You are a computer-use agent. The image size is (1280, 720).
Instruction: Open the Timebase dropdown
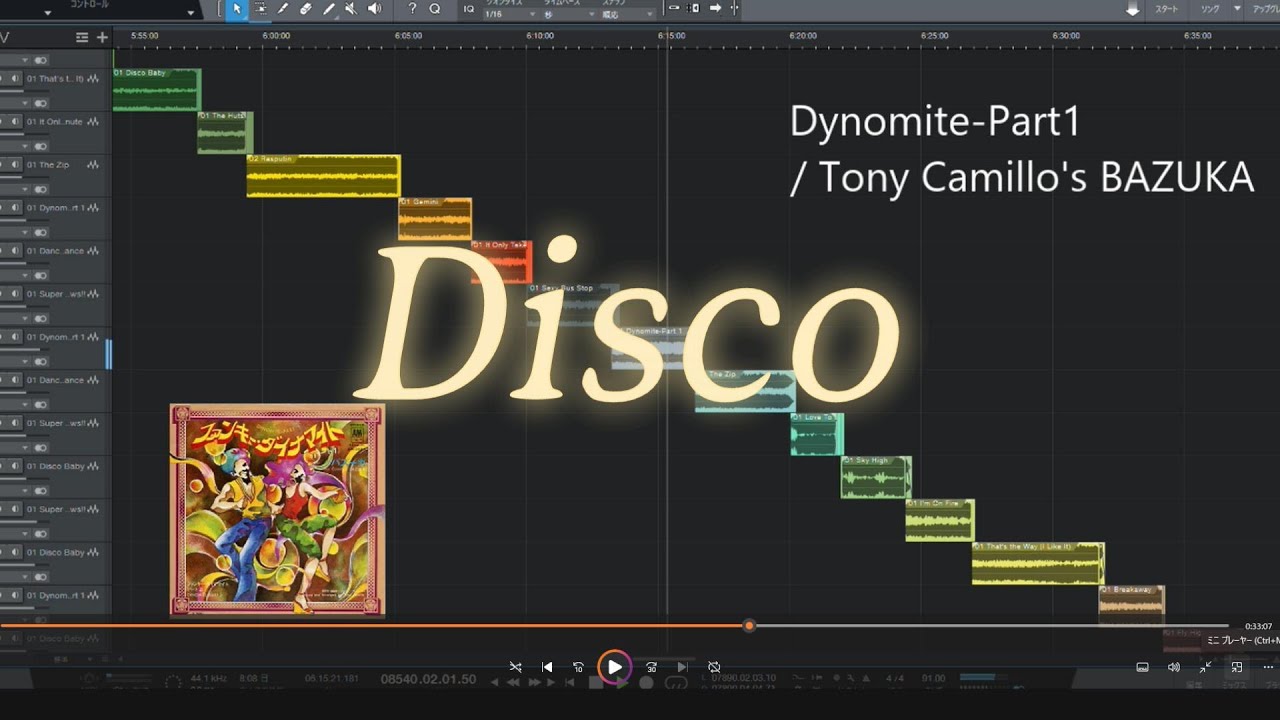pos(569,14)
